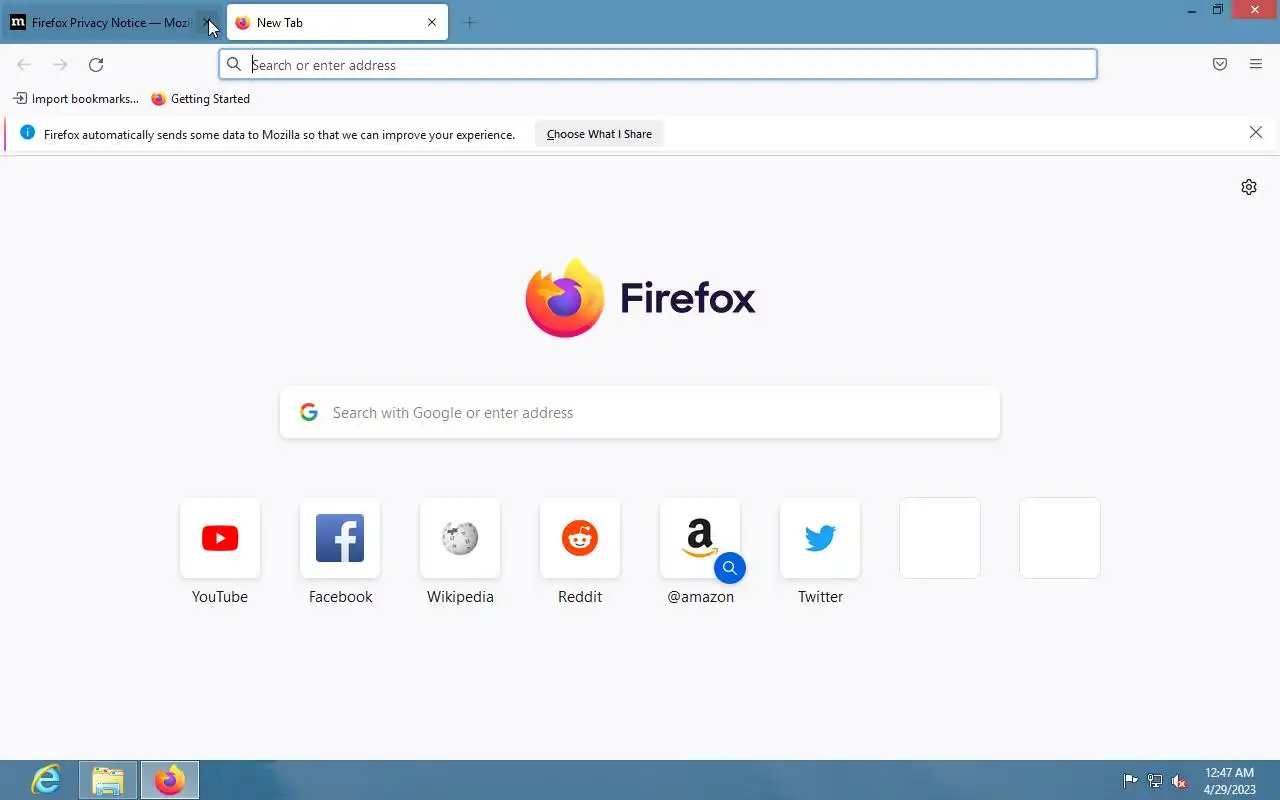The height and width of the screenshot is (800, 1280).
Task: Click Choose What I Share button
Action: [599, 134]
